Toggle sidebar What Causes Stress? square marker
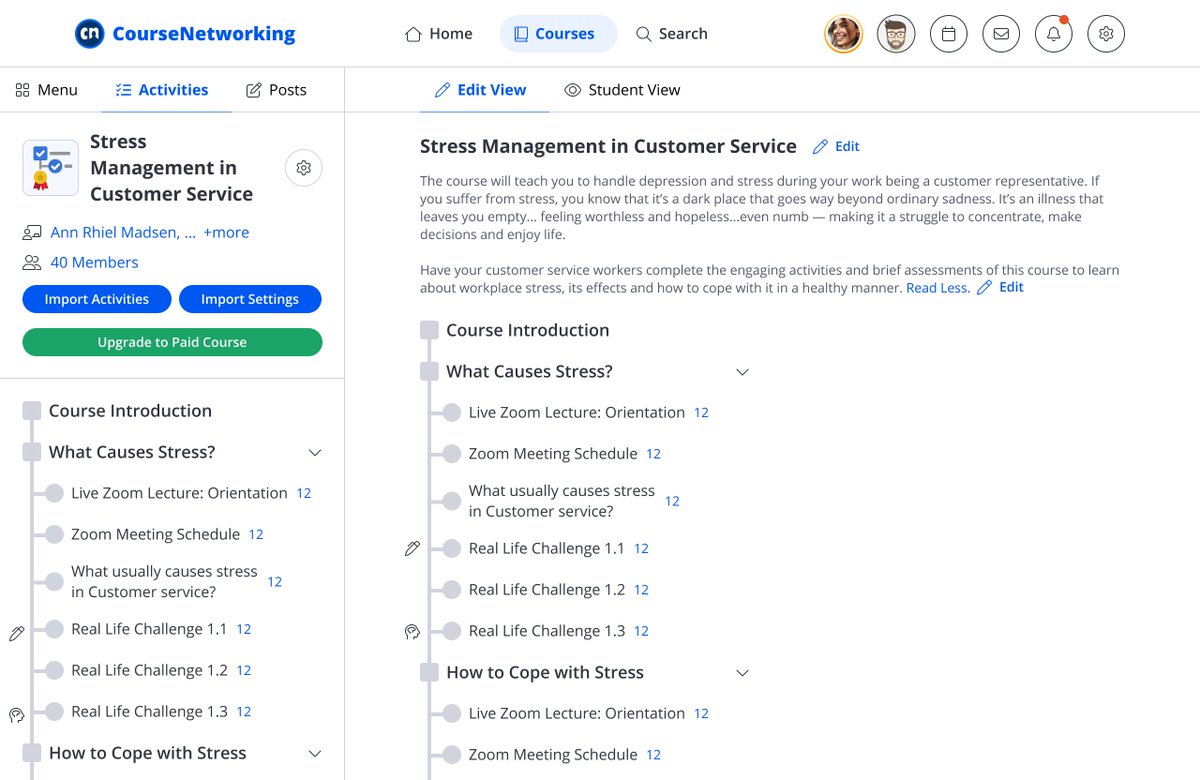Image resolution: width=1200 pixels, height=780 pixels. click(x=32, y=452)
